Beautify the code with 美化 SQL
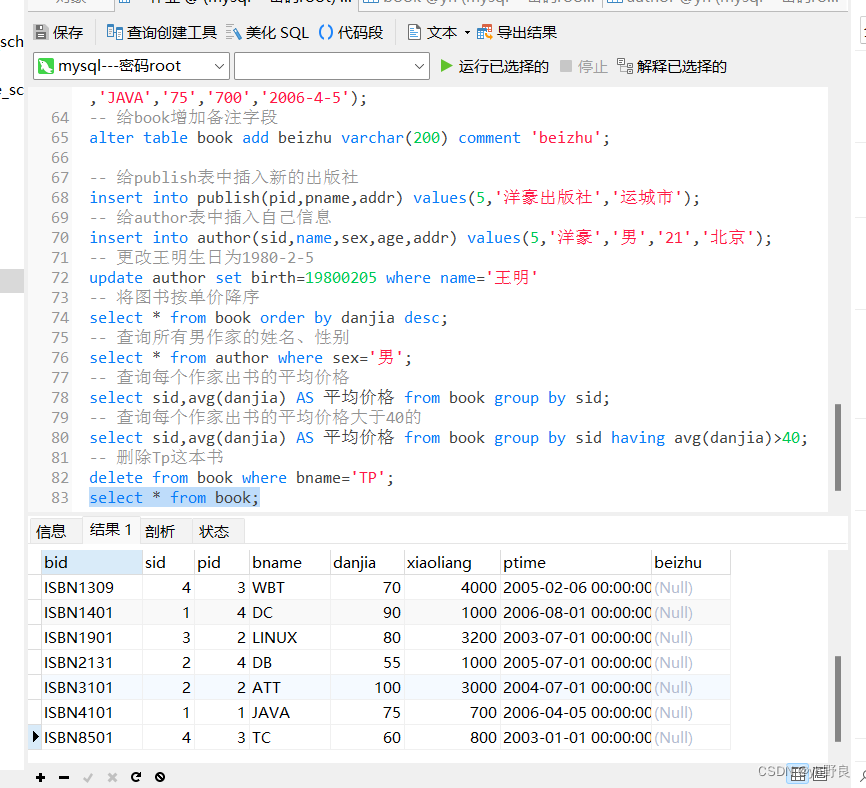The width and height of the screenshot is (866, 788). pos(268,33)
